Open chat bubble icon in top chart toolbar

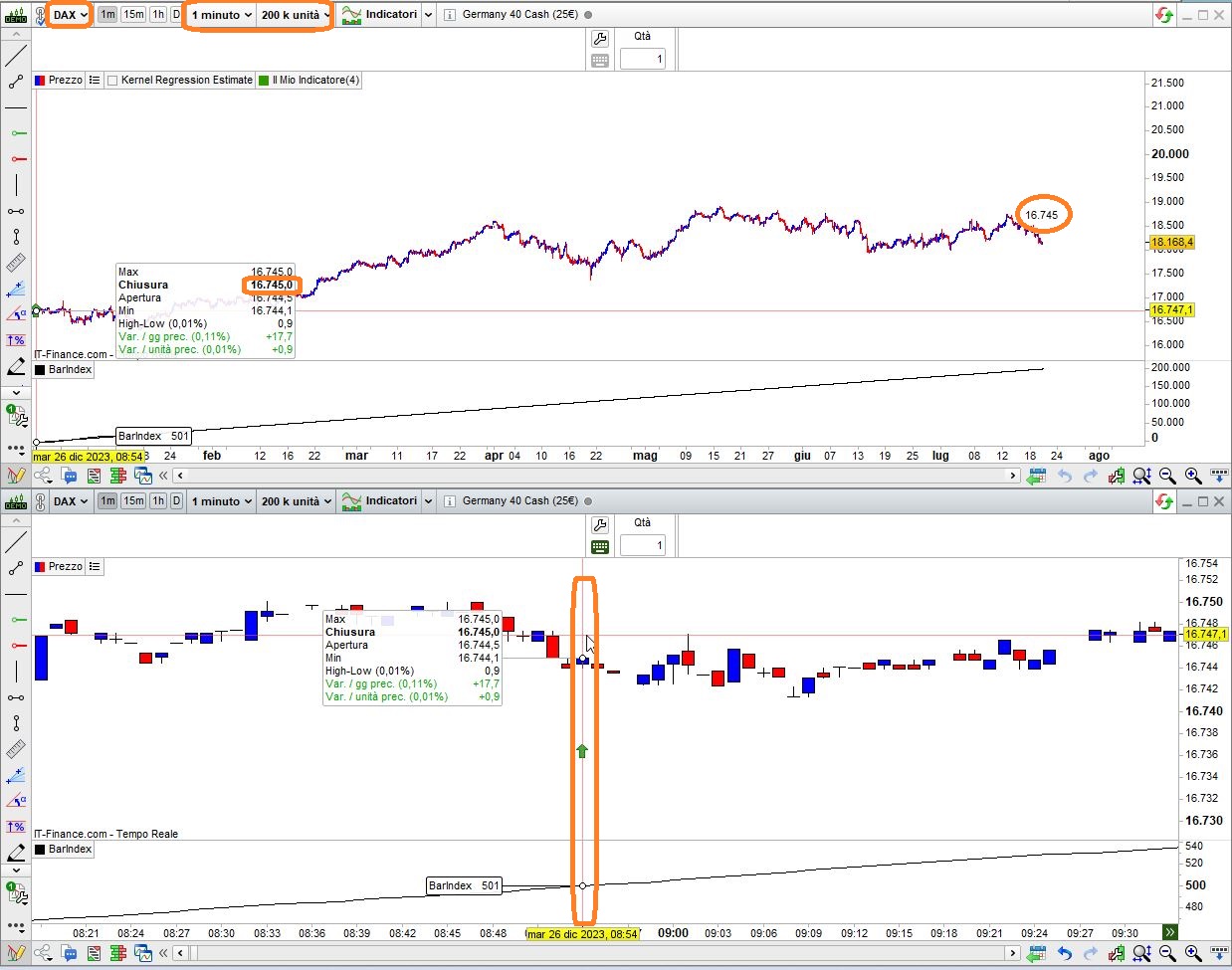(69, 476)
